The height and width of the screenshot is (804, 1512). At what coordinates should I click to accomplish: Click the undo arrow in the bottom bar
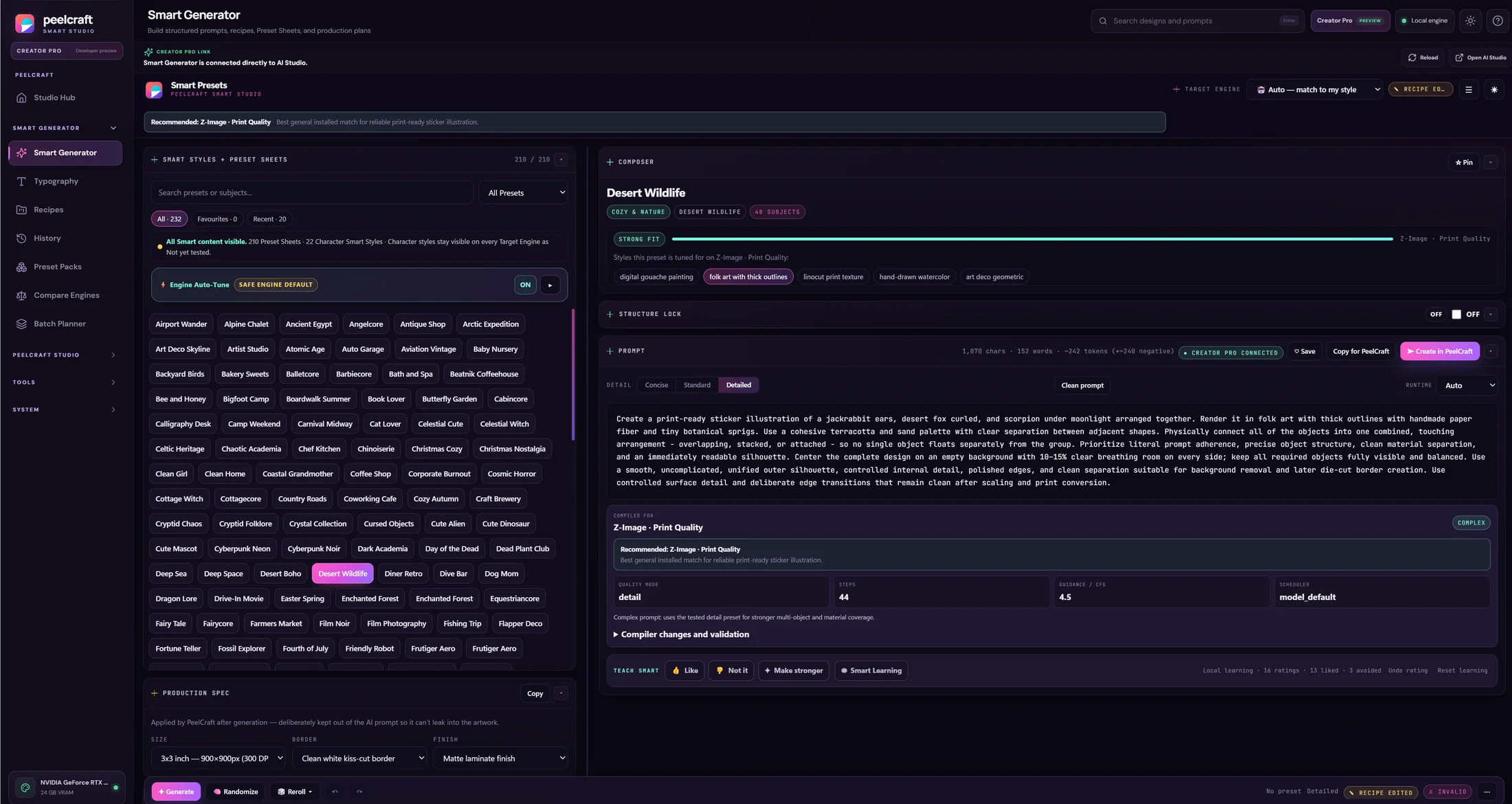(x=335, y=792)
